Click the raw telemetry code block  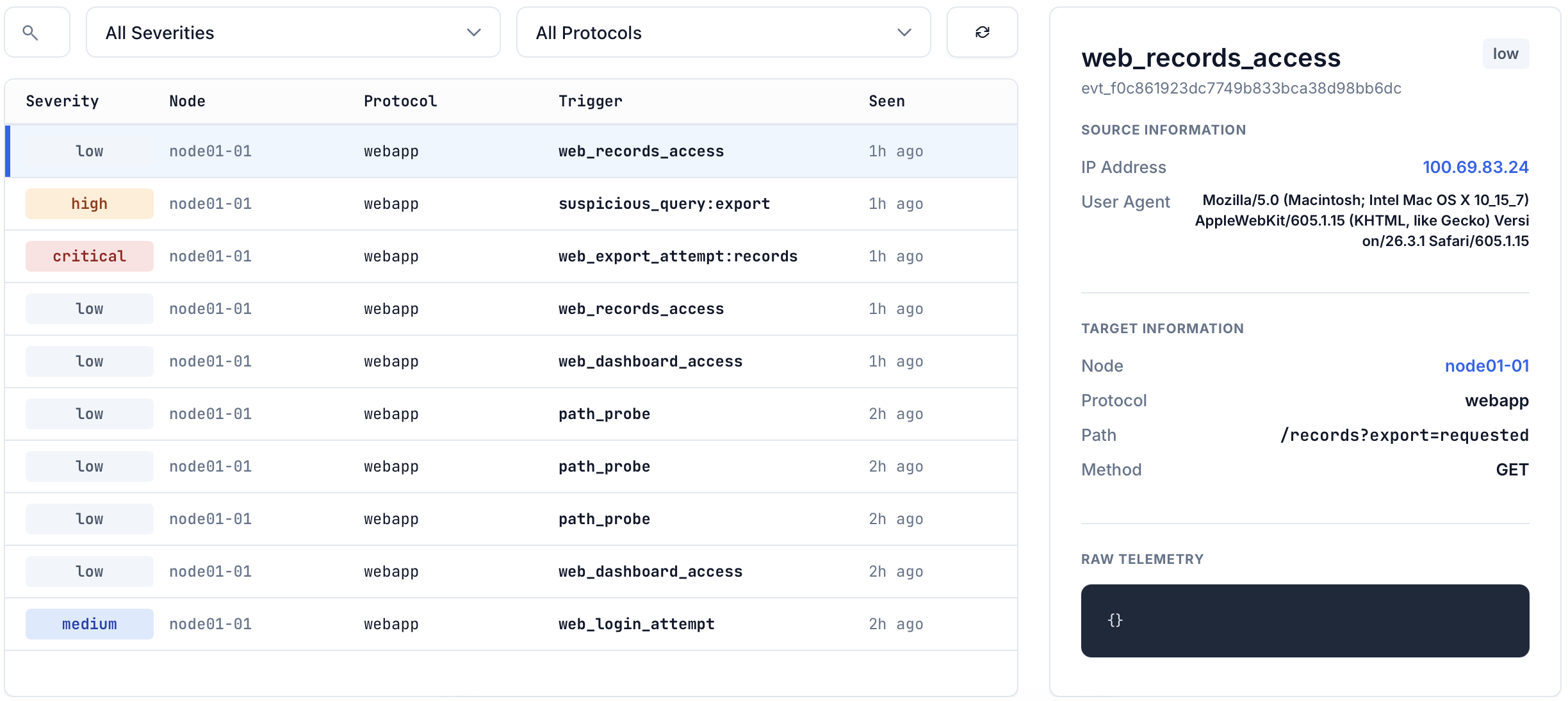[x=1305, y=620]
